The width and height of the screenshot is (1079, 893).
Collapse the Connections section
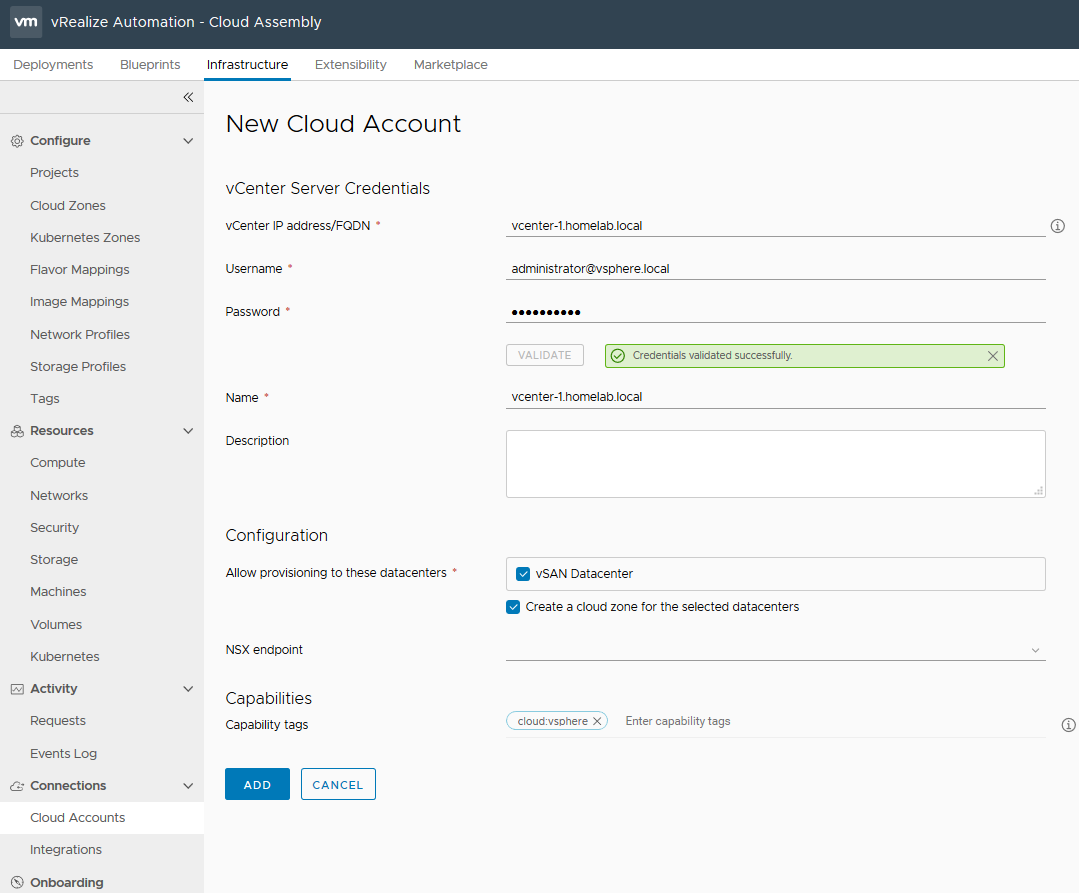188,786
